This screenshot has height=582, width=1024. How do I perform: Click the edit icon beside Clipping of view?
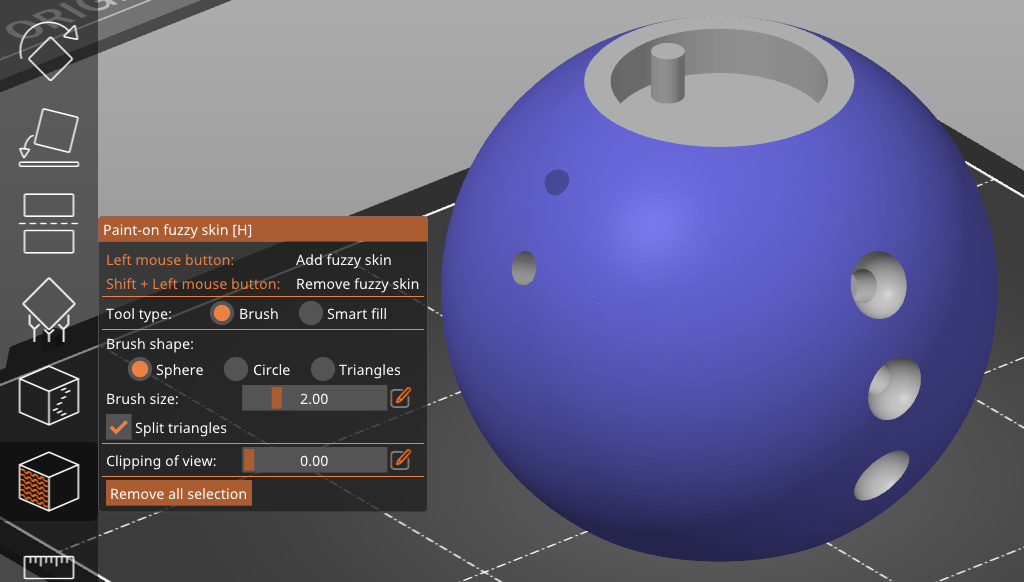pos(401,460)
